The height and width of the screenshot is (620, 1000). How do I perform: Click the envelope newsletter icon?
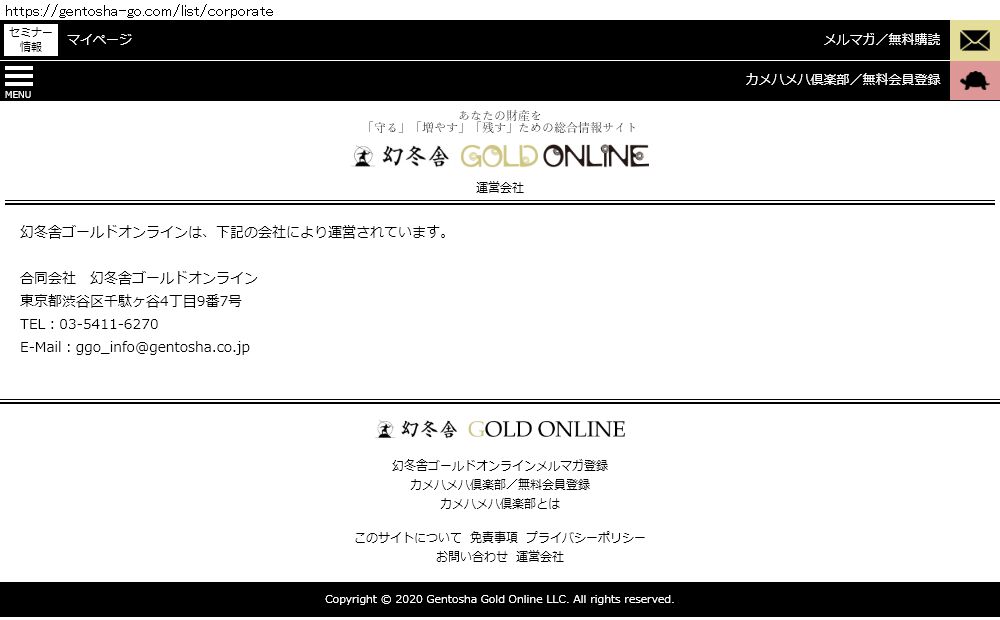[x=974, y=40]
